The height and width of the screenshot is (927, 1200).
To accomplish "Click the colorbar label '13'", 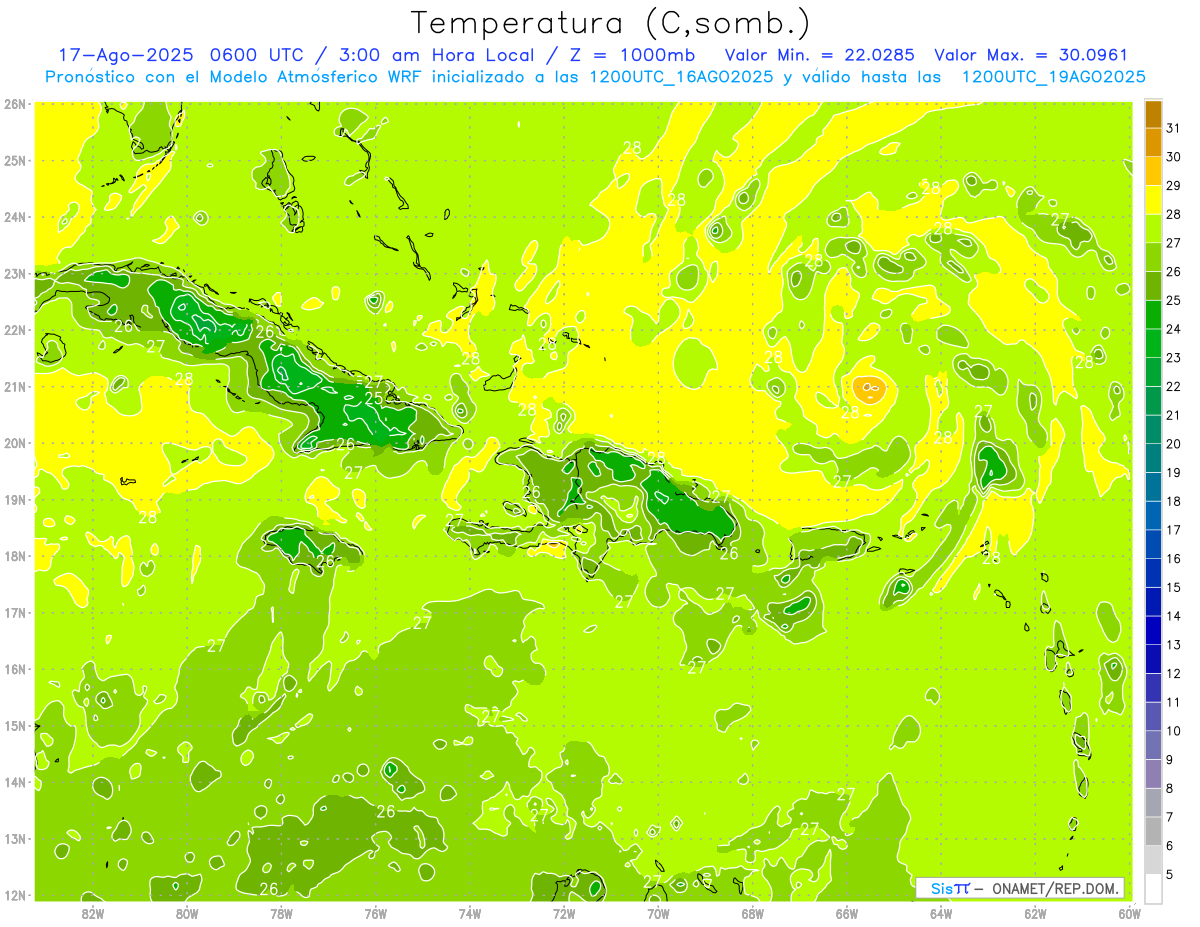I will pos(1174,645).
